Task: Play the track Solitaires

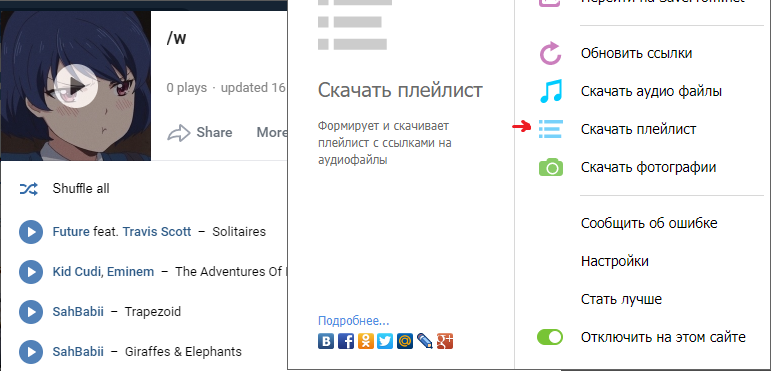Action: (31, 232)
